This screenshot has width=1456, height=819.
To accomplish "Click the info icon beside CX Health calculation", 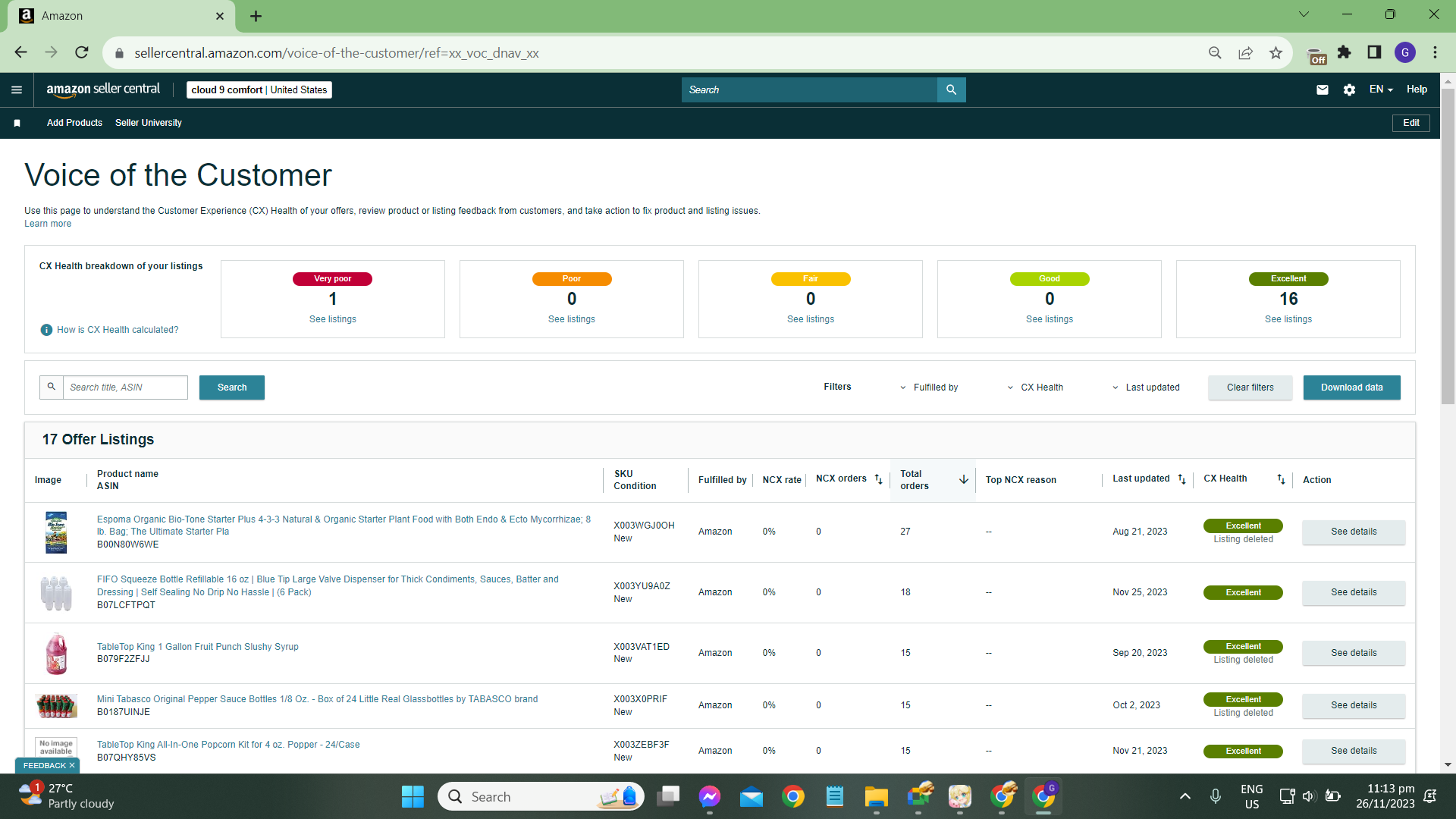I will tap(46, 330).
